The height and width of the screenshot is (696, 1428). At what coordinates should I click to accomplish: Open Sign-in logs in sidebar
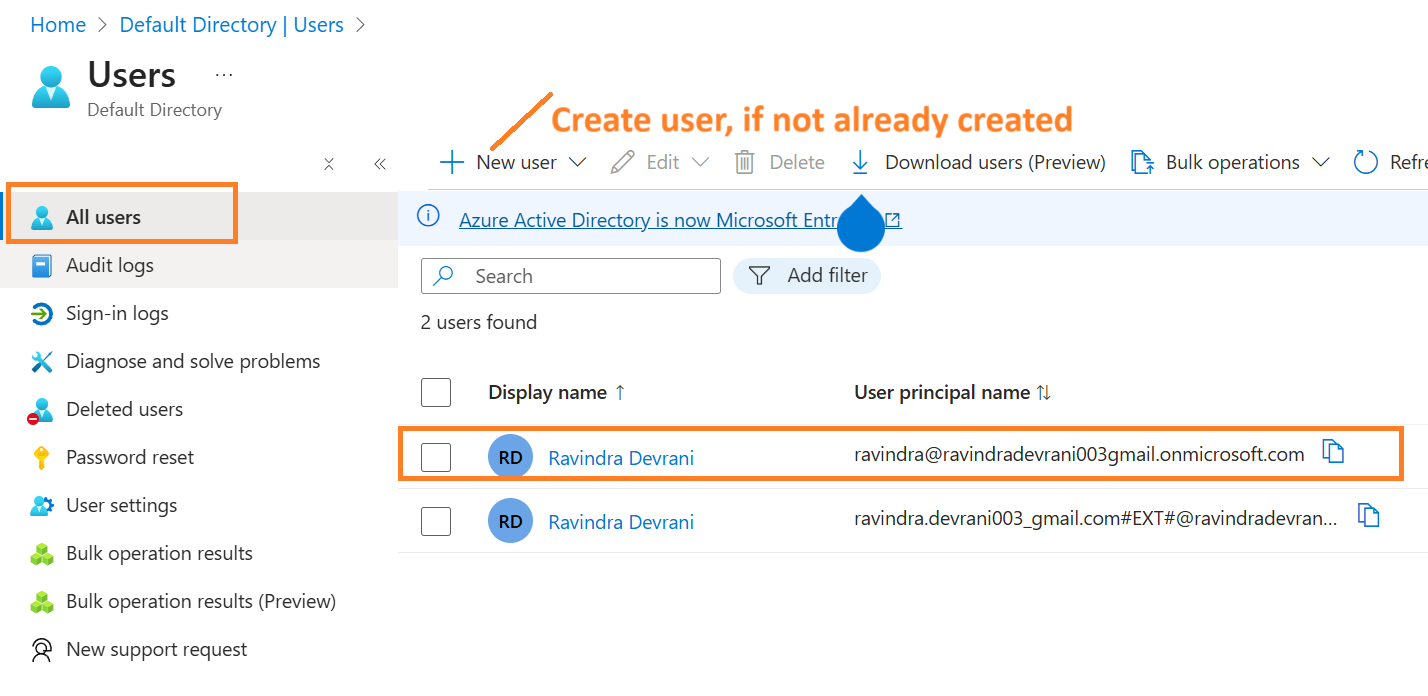click(x=117, y=313)
